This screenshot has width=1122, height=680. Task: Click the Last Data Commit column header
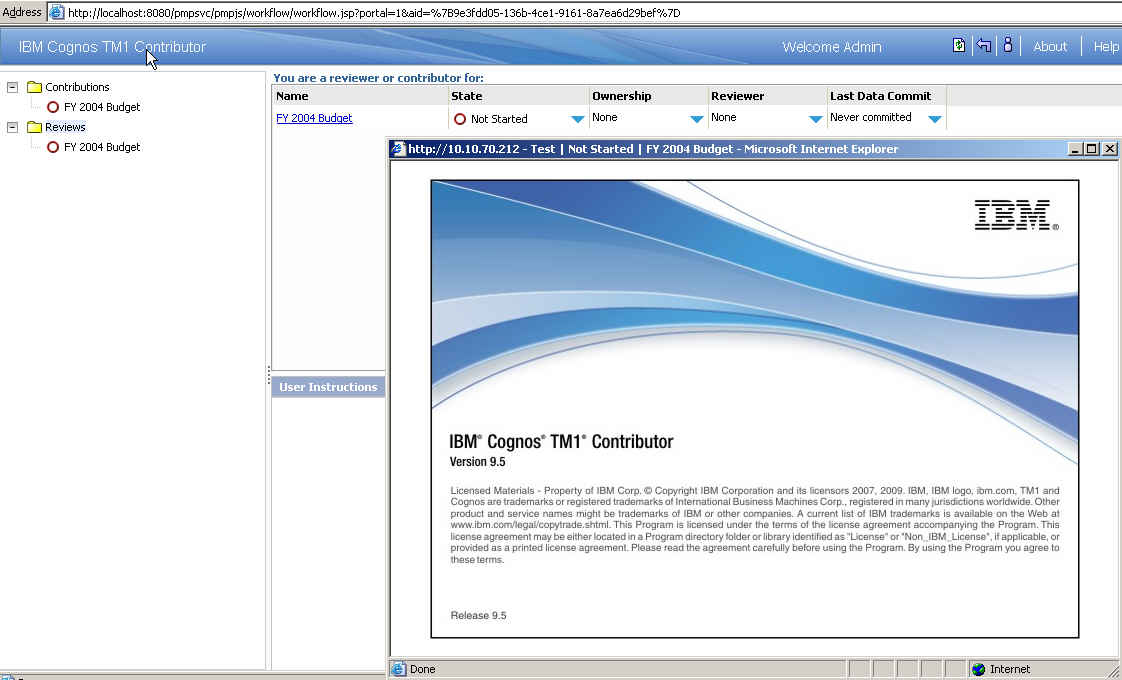[887, 96]
